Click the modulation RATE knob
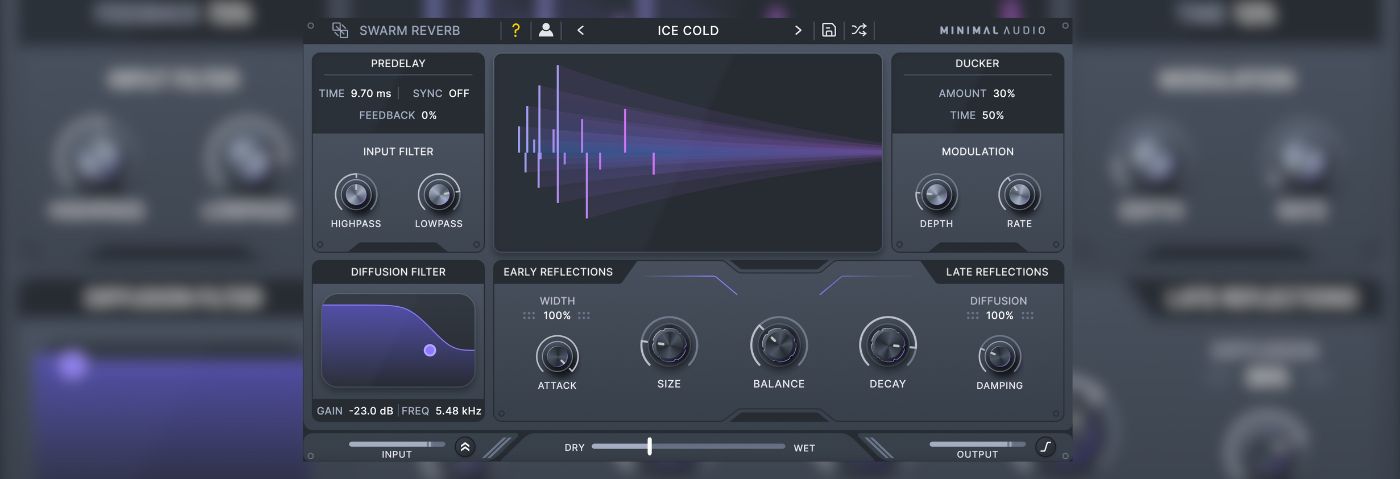 click(x=1019, y=194)
